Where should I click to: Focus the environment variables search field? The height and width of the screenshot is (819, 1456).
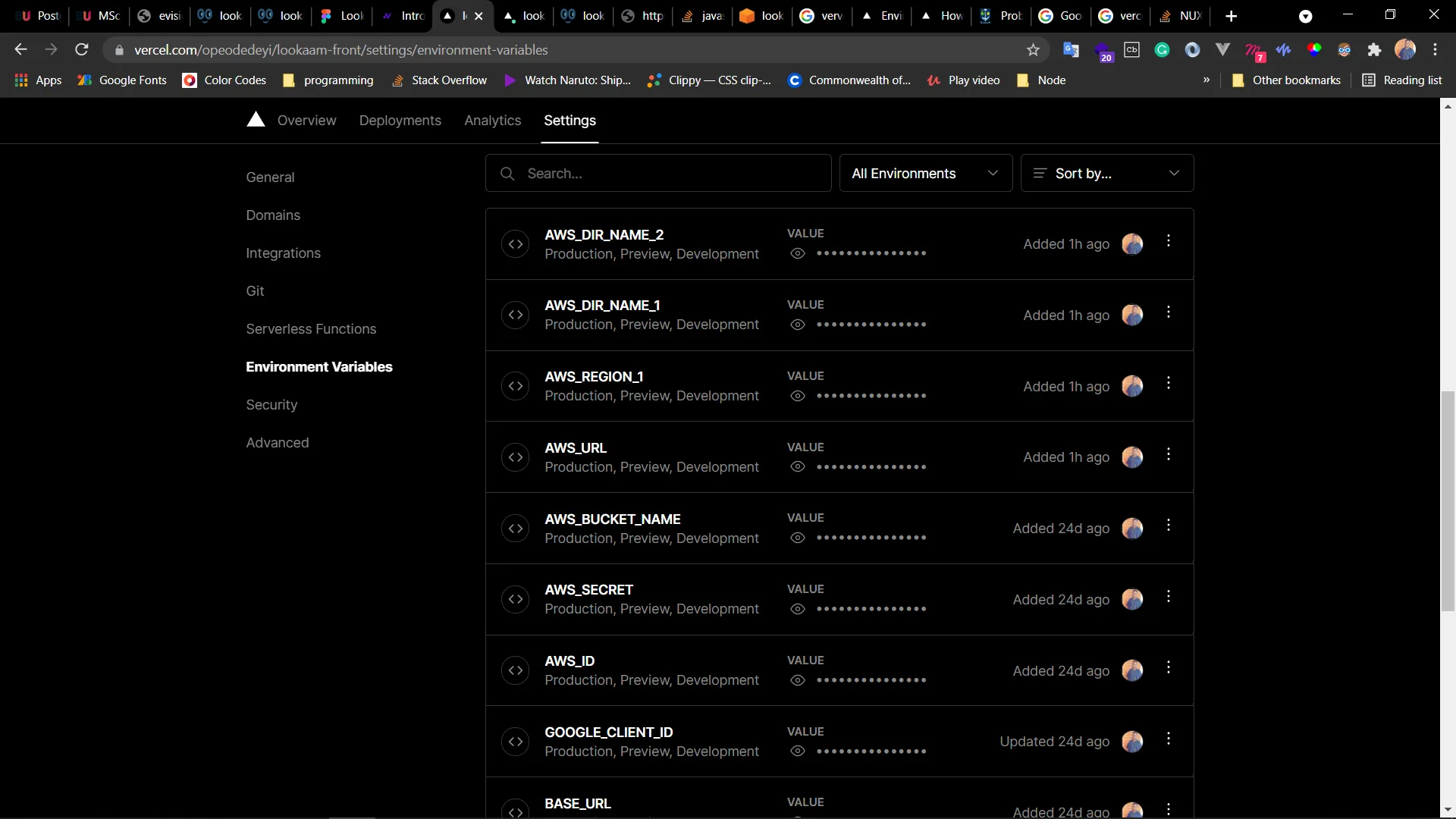667,174
